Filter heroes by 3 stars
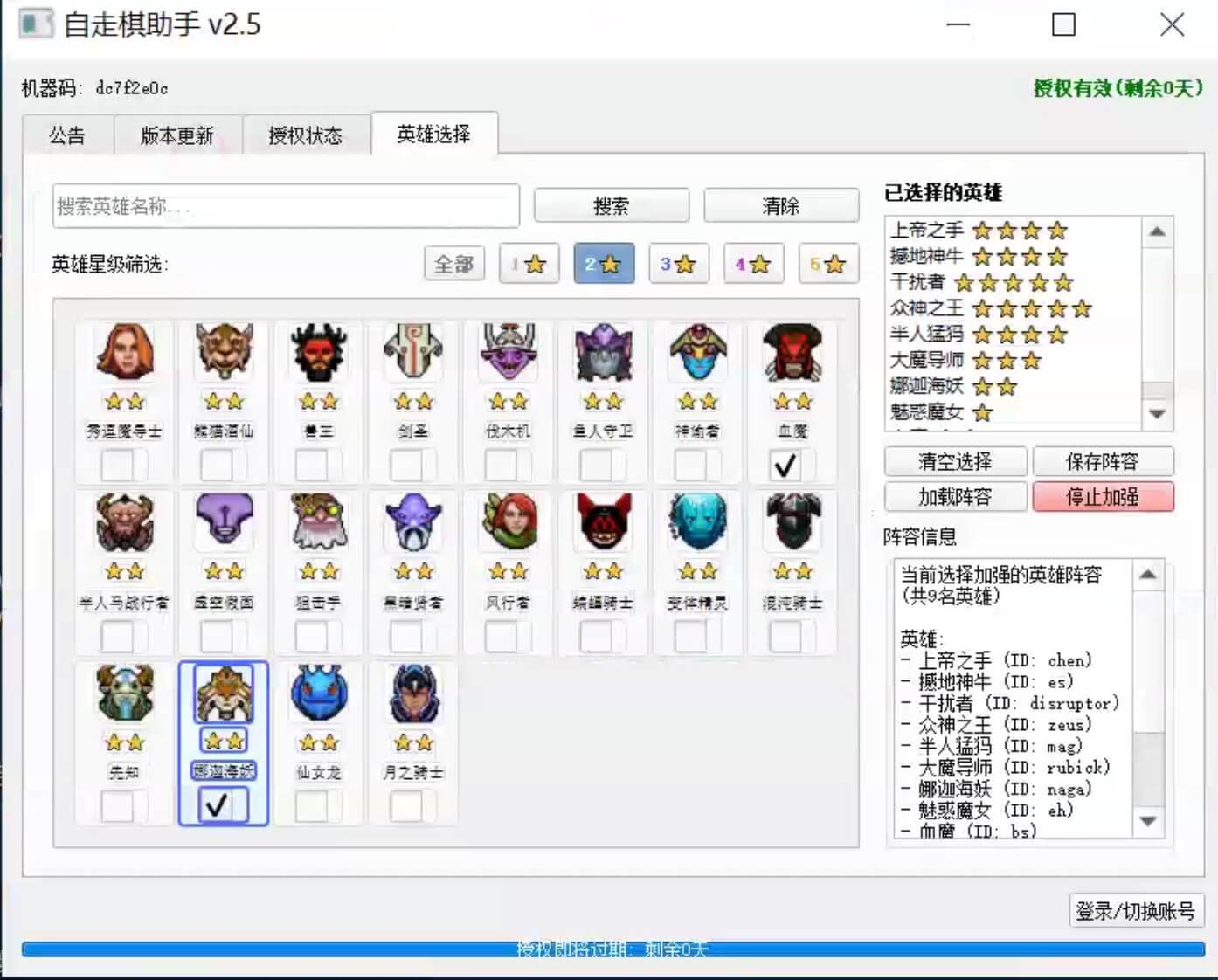1218x980 pixels. (679, 264)
